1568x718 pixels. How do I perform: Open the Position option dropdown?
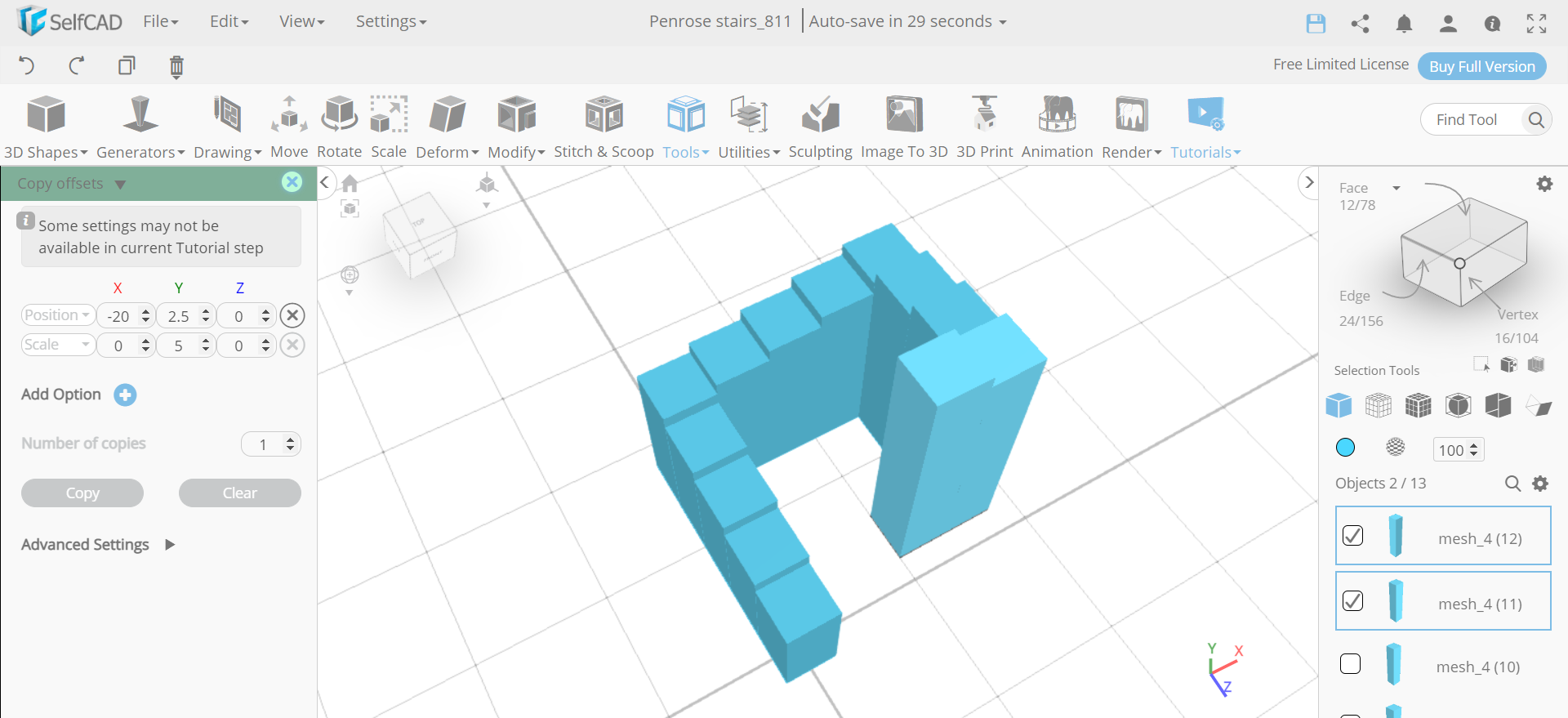point(57,315)
